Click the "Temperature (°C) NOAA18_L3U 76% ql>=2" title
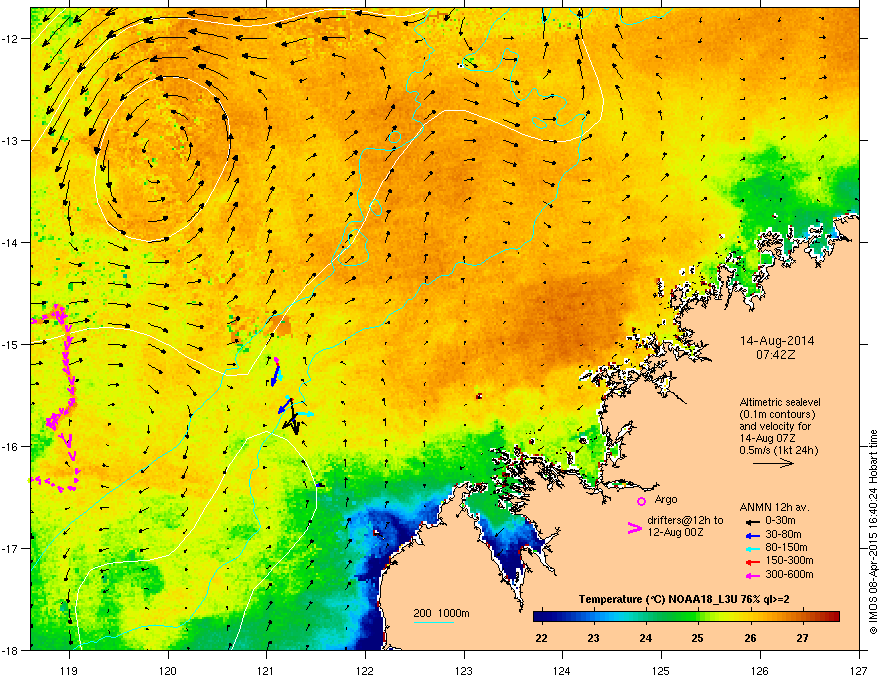The image size is (880, 680). tap(684, 599)
